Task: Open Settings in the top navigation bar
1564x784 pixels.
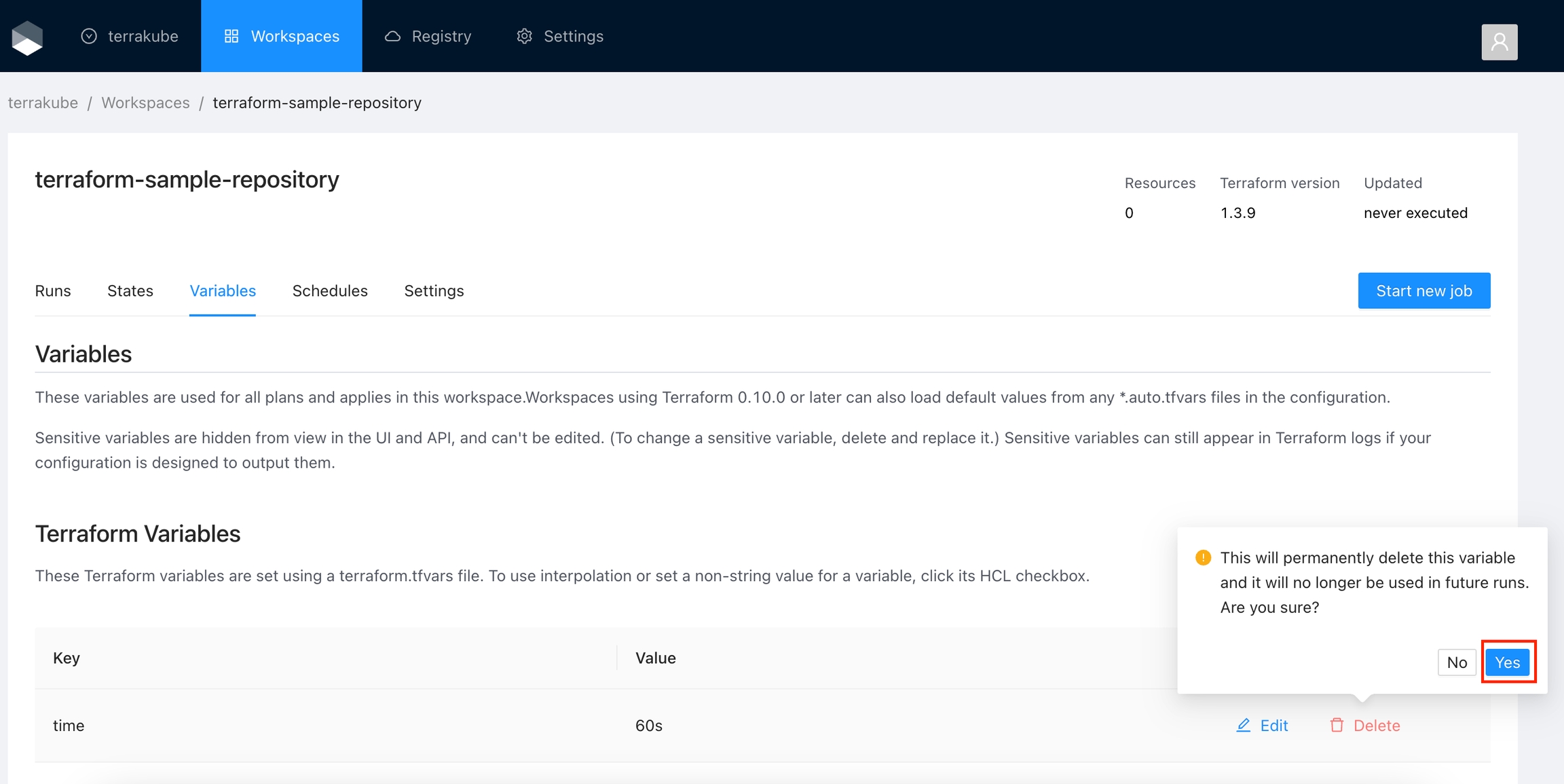Action: click(560, 36)
